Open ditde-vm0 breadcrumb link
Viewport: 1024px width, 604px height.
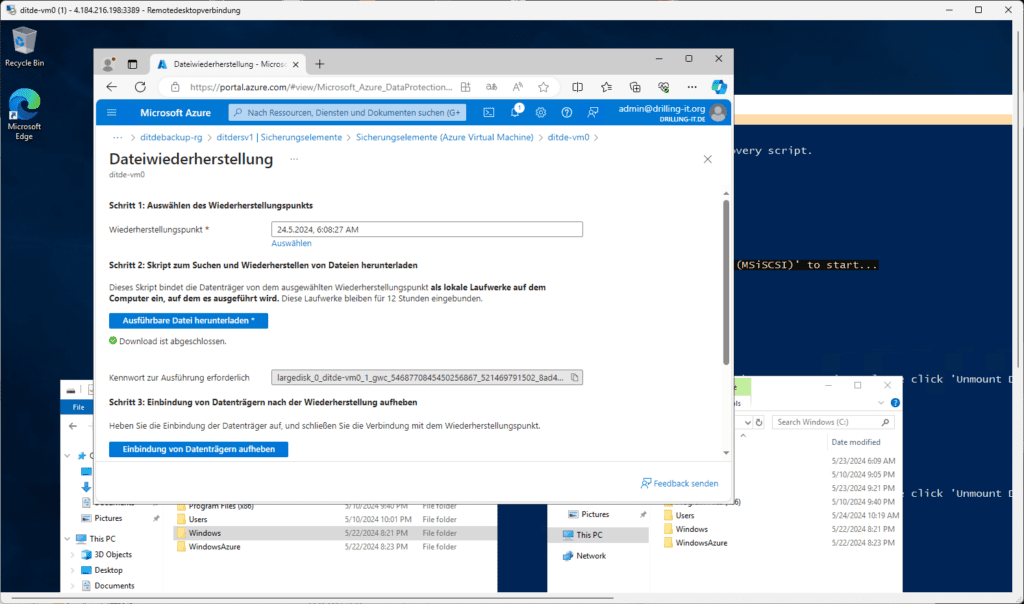568,137
